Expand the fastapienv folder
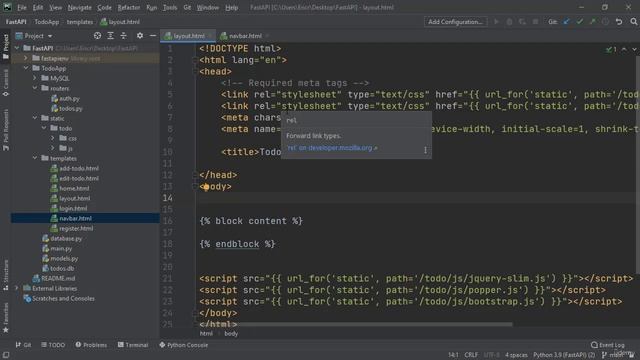 (26, 58)
